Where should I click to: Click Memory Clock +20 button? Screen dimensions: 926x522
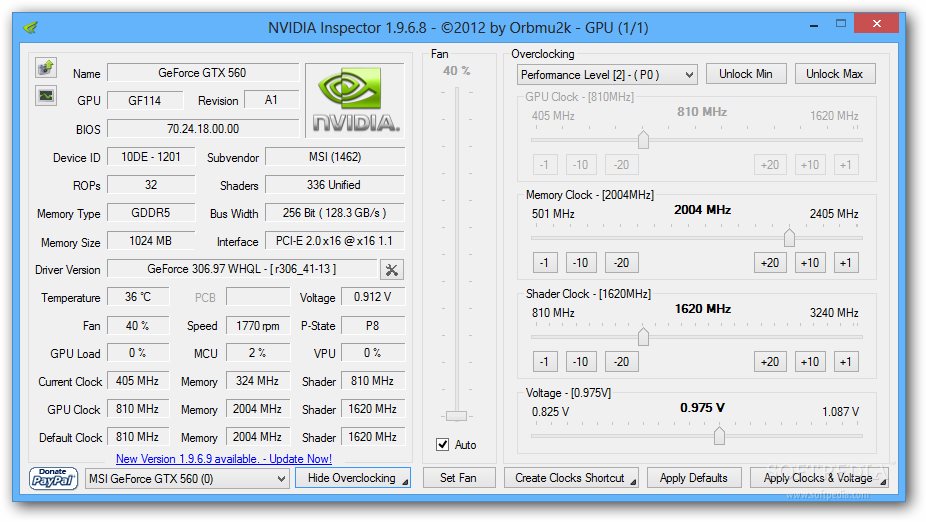tap(770, 263)
